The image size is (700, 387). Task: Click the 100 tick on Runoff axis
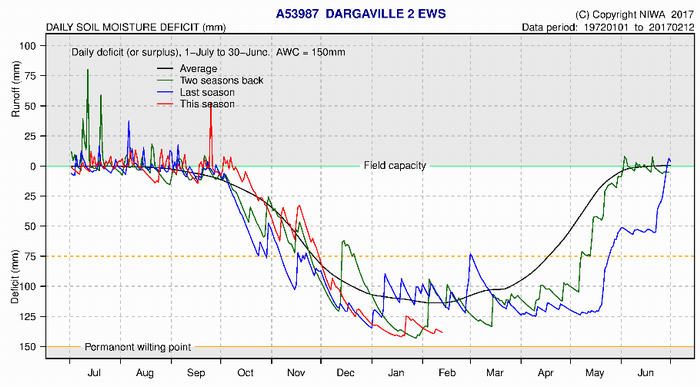click(27, 46)
